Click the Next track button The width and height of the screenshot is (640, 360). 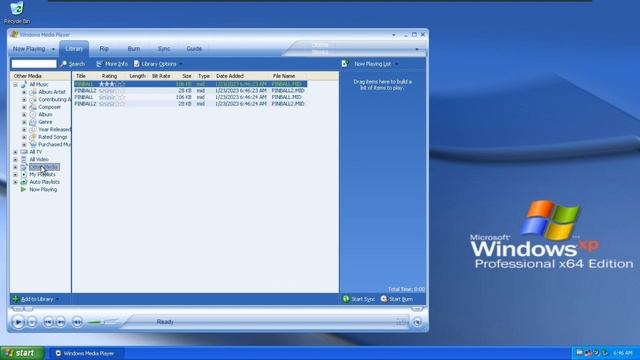point(60,322)
